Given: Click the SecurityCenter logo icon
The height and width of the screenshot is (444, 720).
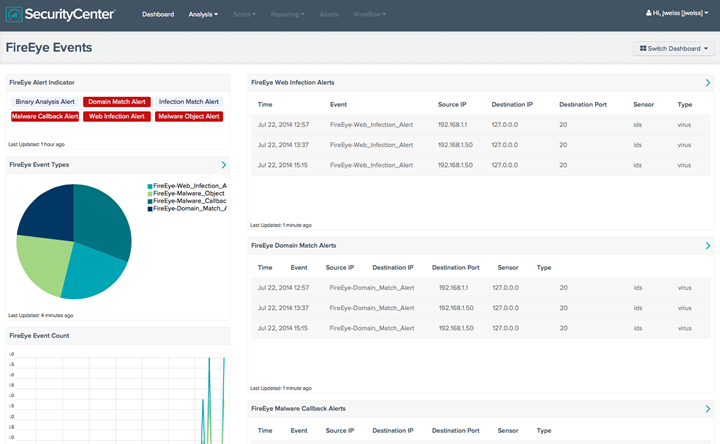Looking at the screenshot, I should [14, 14].
